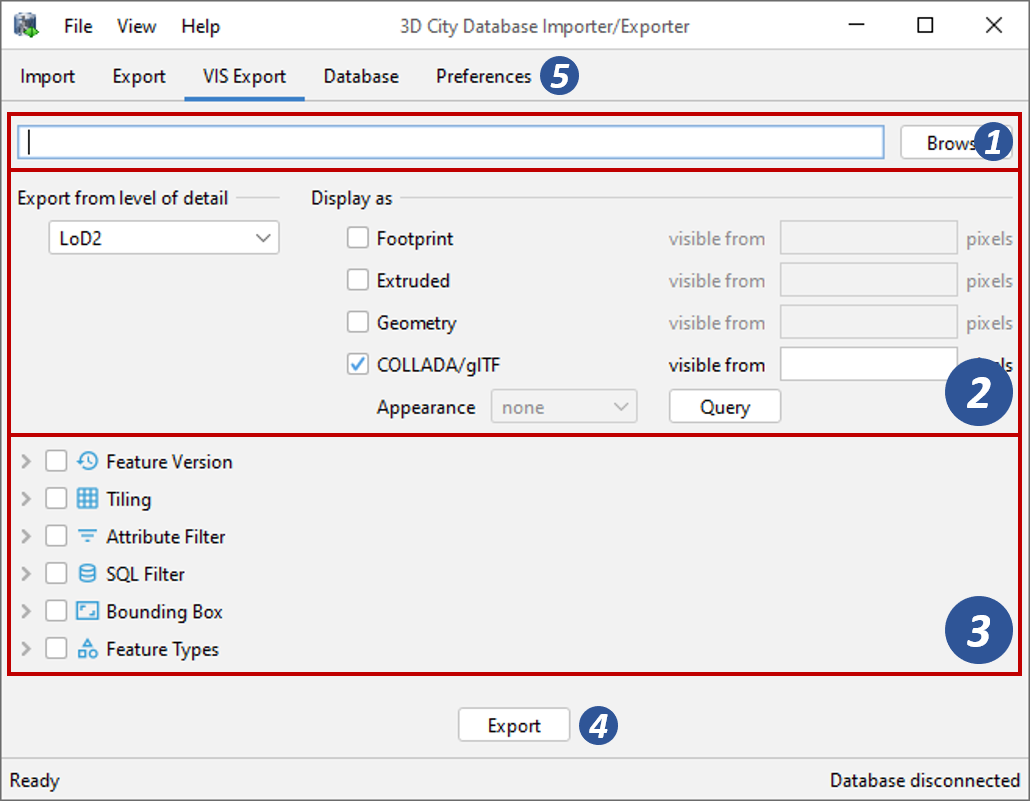The height and width of the screenshot is (801, 1030).
Task: Open the View menu
Action: 137,26
